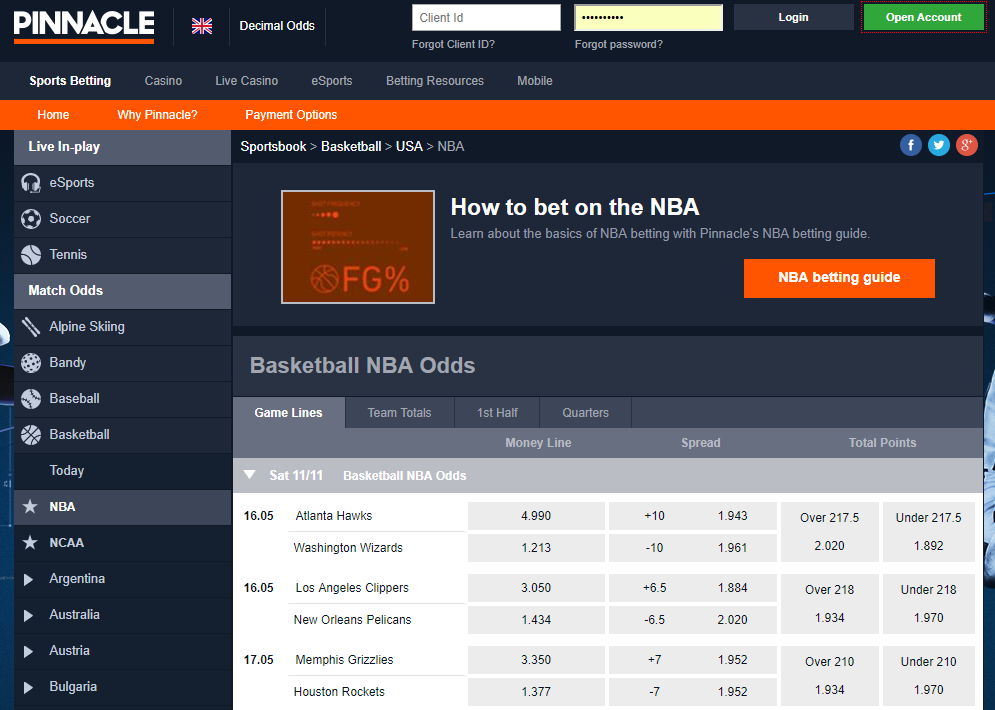Click the Forgot password? link
Screen dimensions: 995x710
pos(618,44)
